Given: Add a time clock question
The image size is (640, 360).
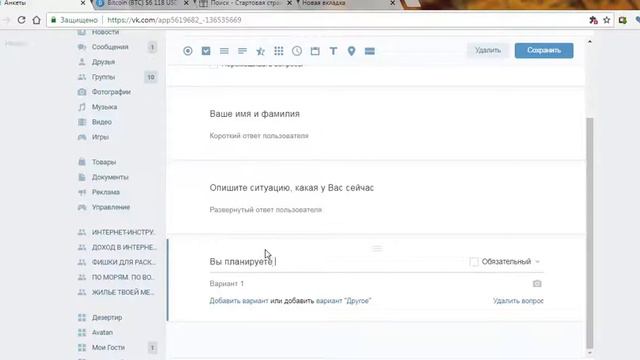Looking at the screenshot, I should pos(297,51).
